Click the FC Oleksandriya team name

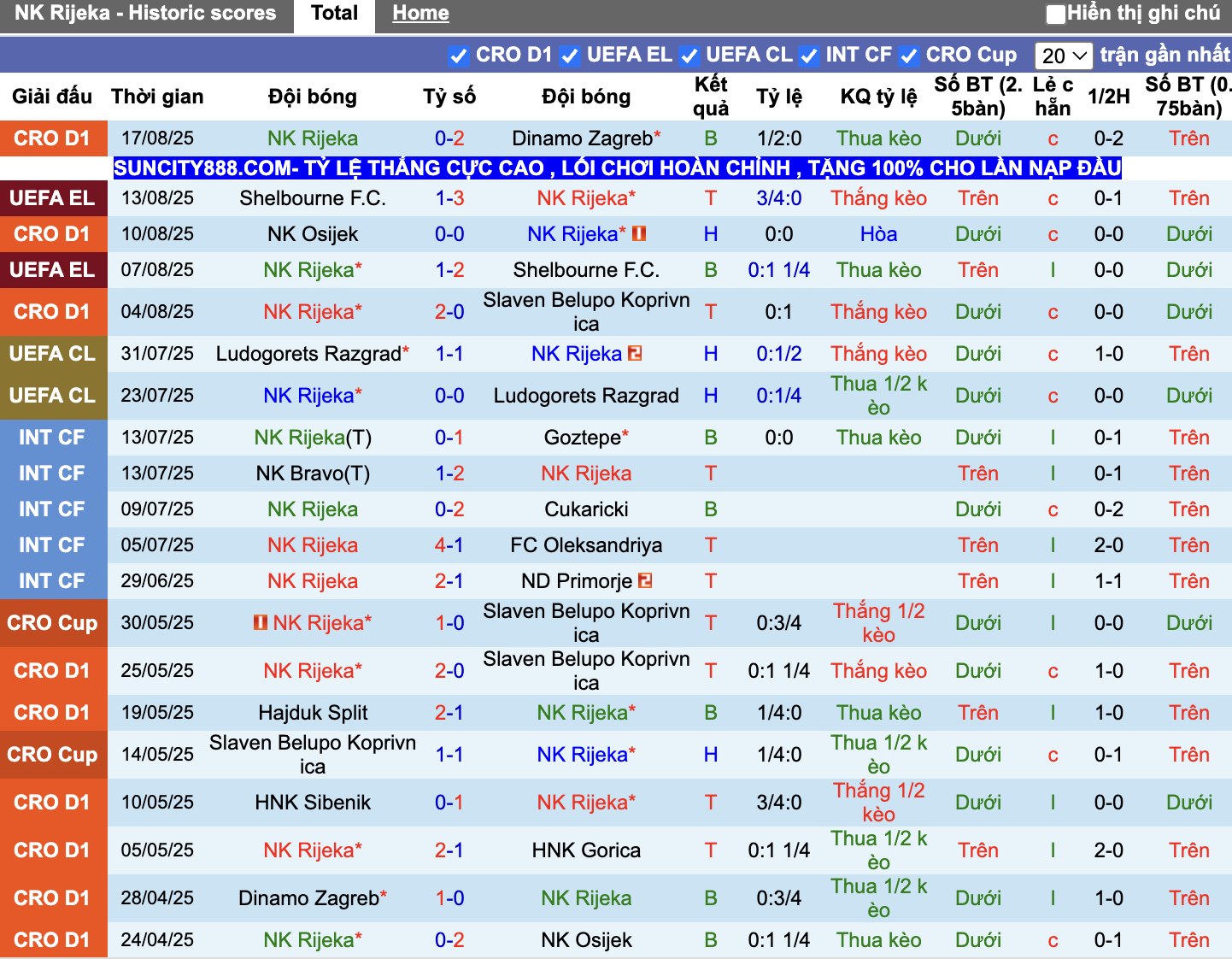coord(586,545)
